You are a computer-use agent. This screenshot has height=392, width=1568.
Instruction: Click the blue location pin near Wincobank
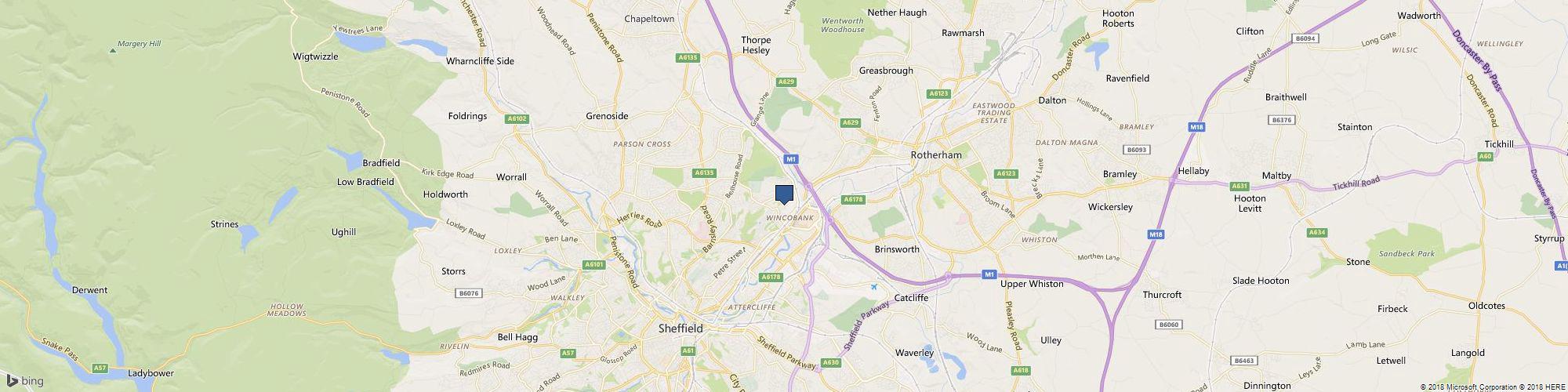(x=784, y=194)
